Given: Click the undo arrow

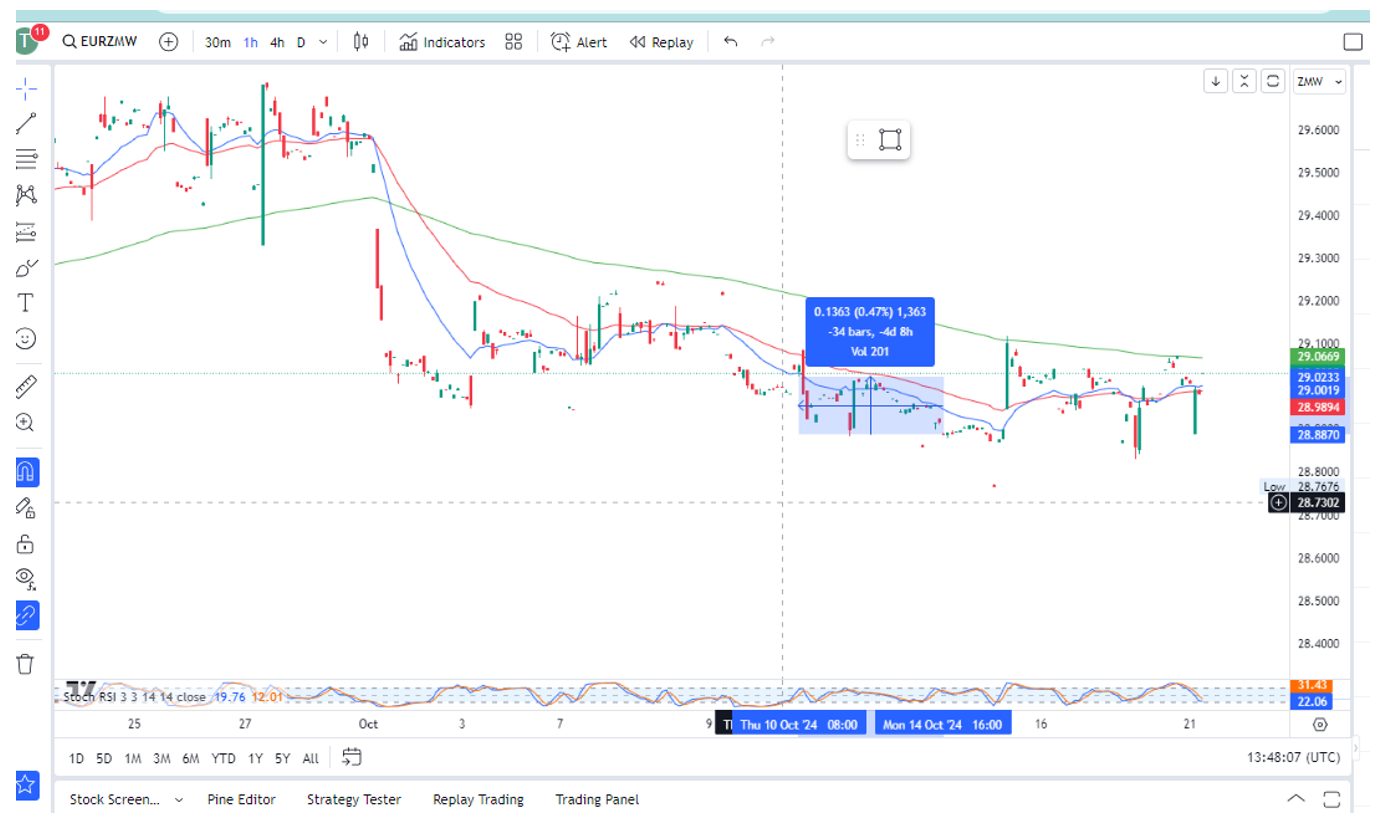Looking at the screenshot, I should click(x=731, y=42).
